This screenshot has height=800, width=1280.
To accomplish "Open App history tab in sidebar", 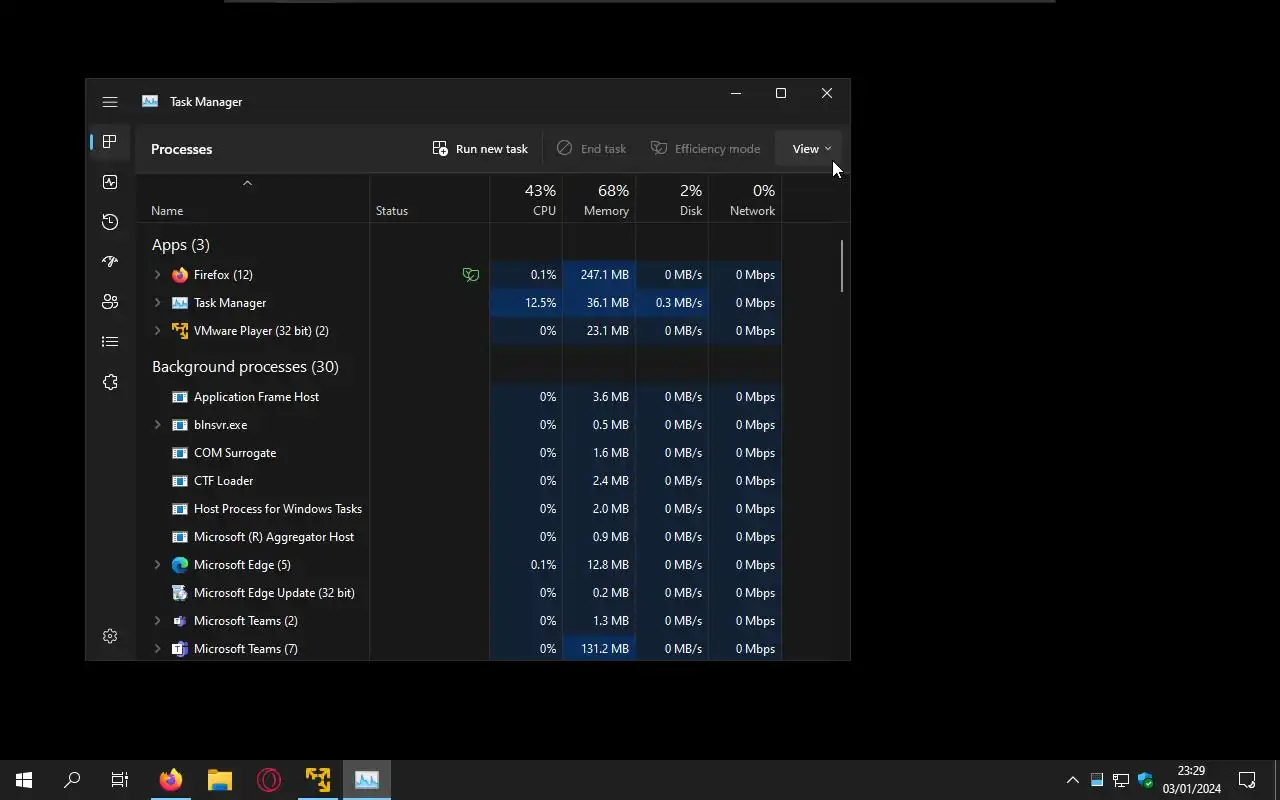I will pos(110,222).
